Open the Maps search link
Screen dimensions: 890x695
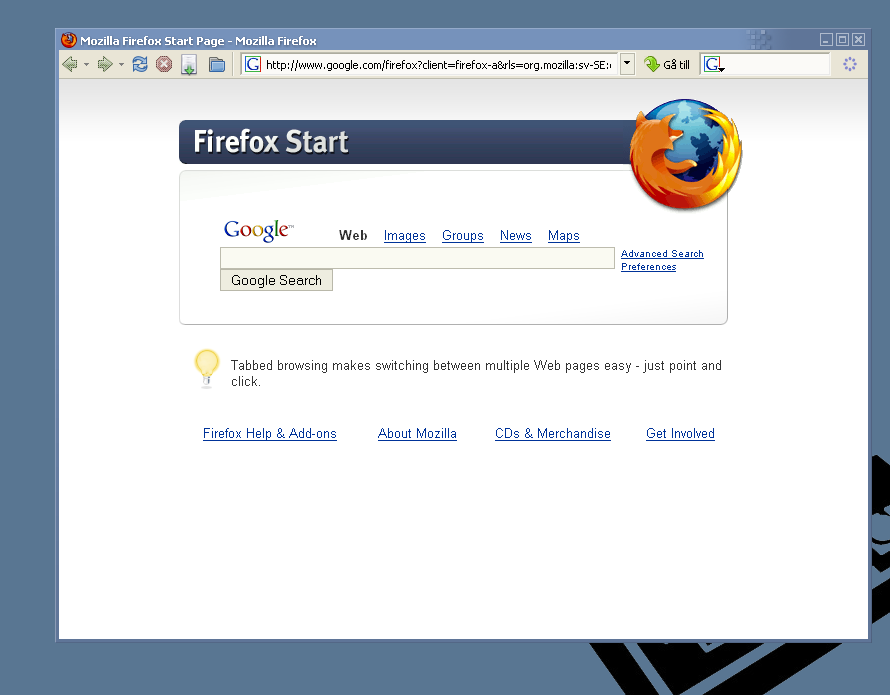tap(564, 236)
